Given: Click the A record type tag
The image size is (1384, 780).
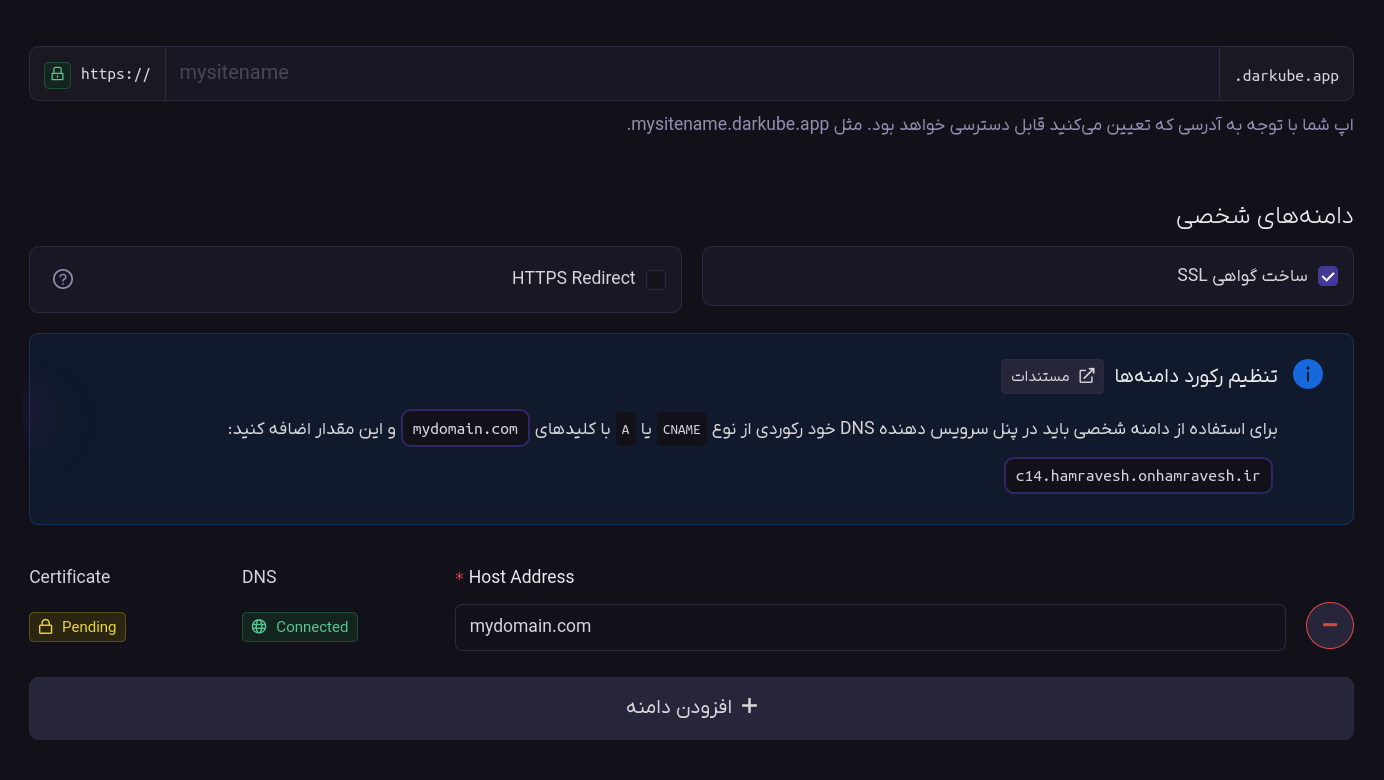Looking at the screenshot, I should click(625, 429).
